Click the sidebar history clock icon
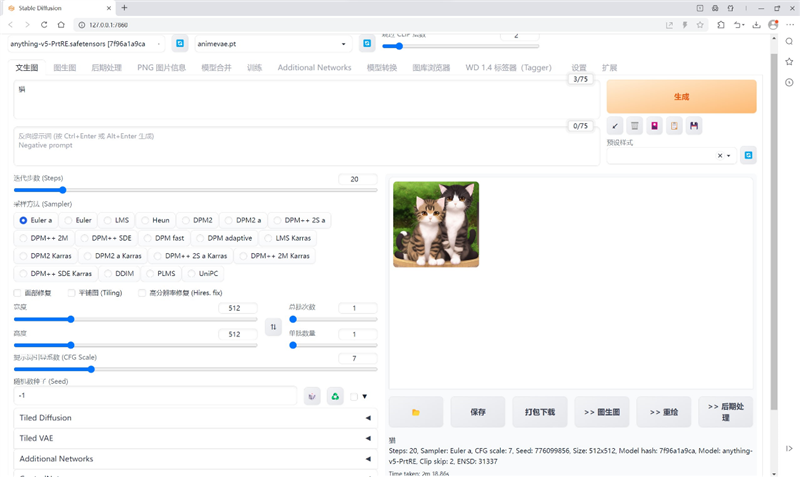This screenshot has width=800, height=477. pyautogui.click(x=789, y=82)
